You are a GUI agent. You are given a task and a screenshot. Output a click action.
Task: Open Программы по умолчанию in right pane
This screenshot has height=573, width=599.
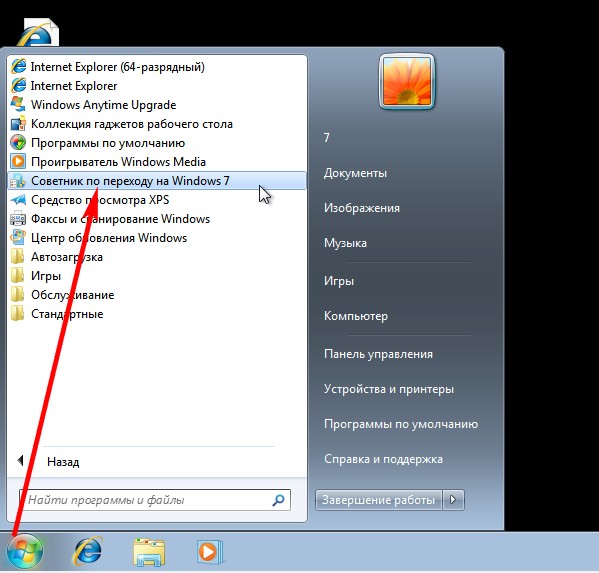[401, 424]
